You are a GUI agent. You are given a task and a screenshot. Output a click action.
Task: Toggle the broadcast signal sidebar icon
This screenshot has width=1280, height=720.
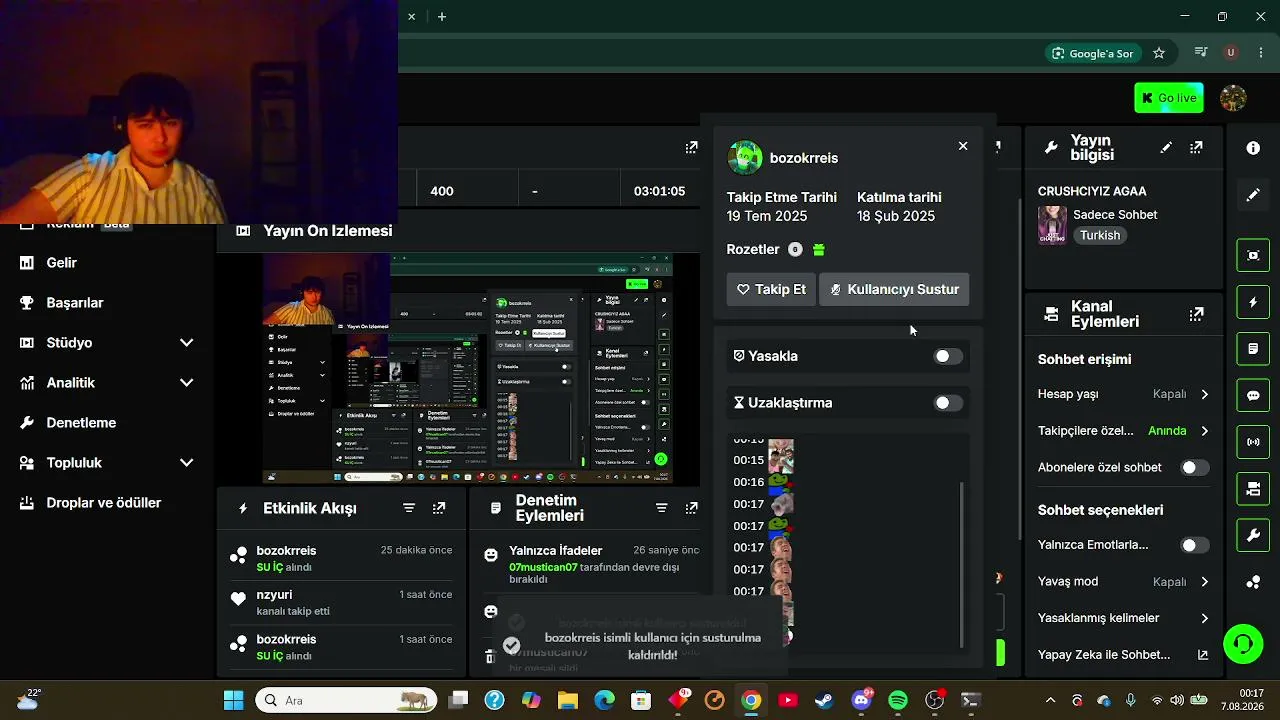(x=1253, y=442)
